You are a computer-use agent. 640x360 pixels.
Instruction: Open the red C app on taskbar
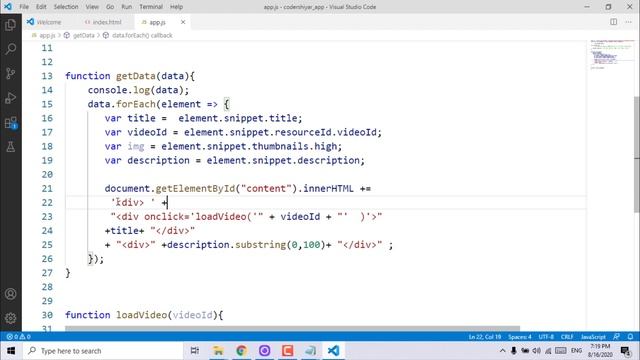tap(287, 351)
